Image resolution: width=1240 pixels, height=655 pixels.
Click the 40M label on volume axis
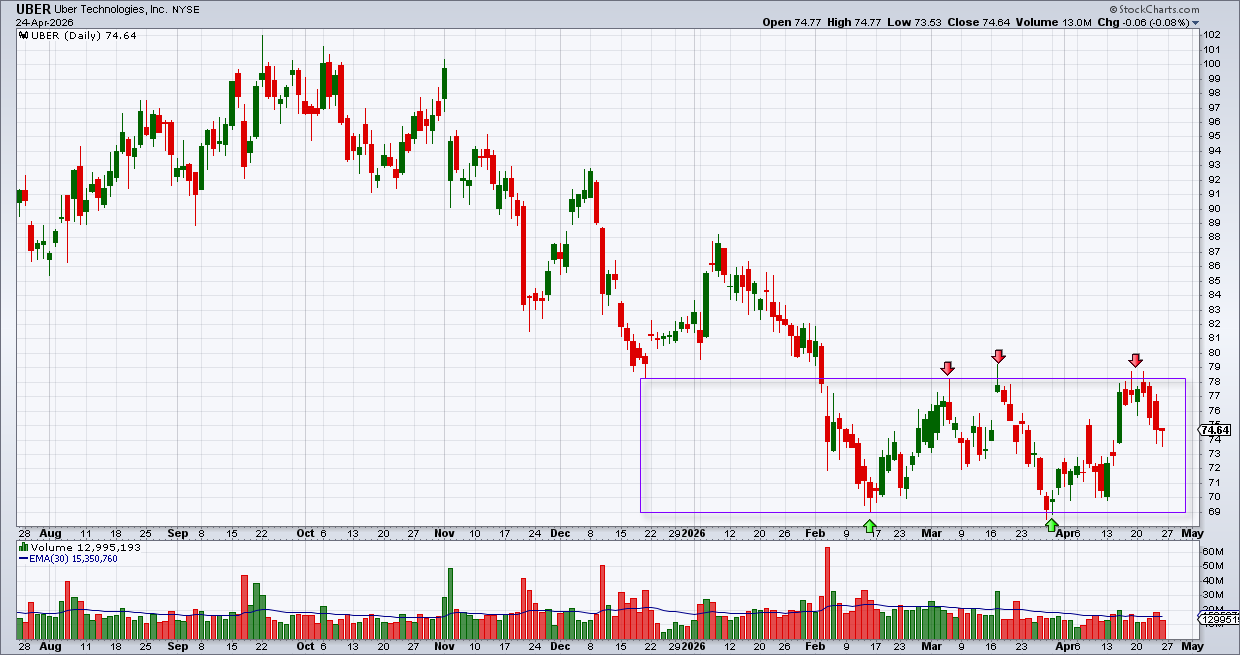coord(1211,580)
